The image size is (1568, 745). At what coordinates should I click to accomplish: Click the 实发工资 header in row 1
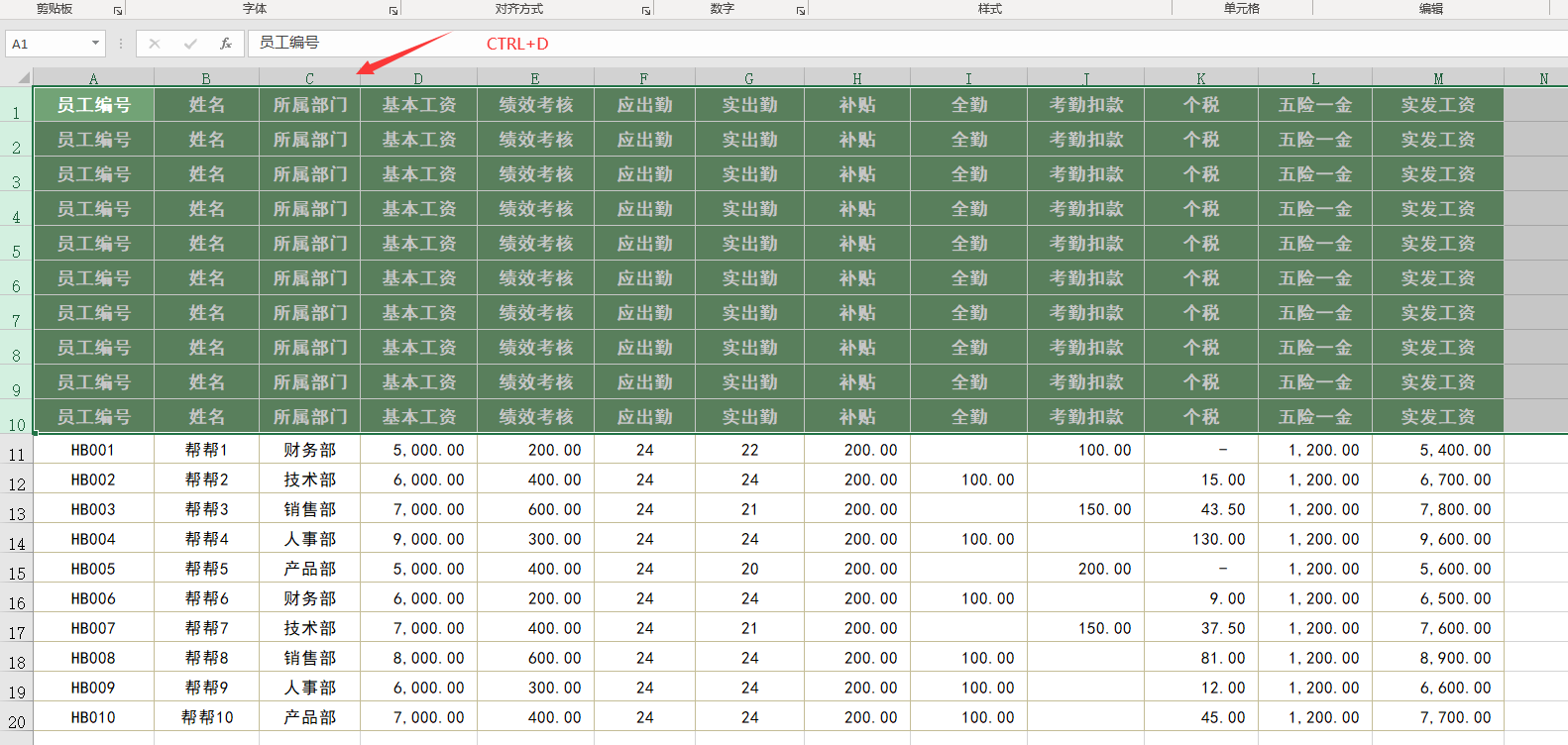tap(1438, 105)
